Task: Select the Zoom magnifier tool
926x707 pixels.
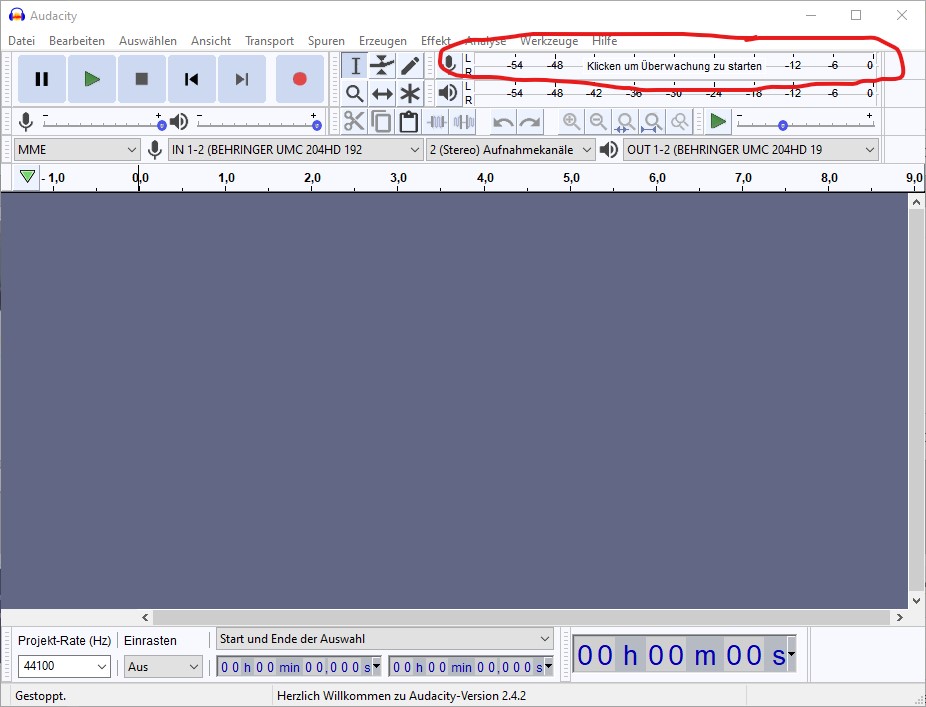Action: 355,93
